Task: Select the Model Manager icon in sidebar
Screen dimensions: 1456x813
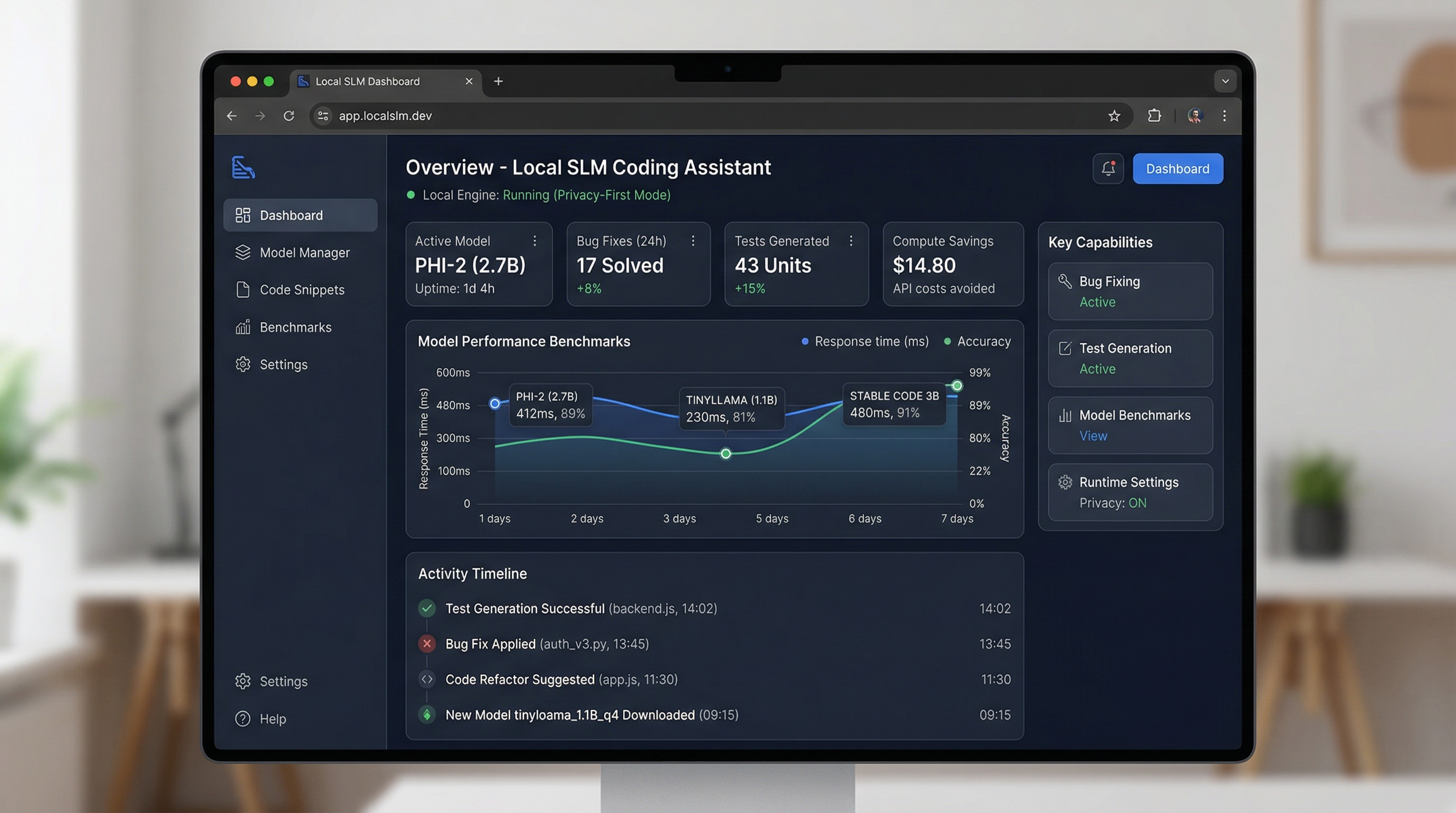Action: [x=243, y=252]
